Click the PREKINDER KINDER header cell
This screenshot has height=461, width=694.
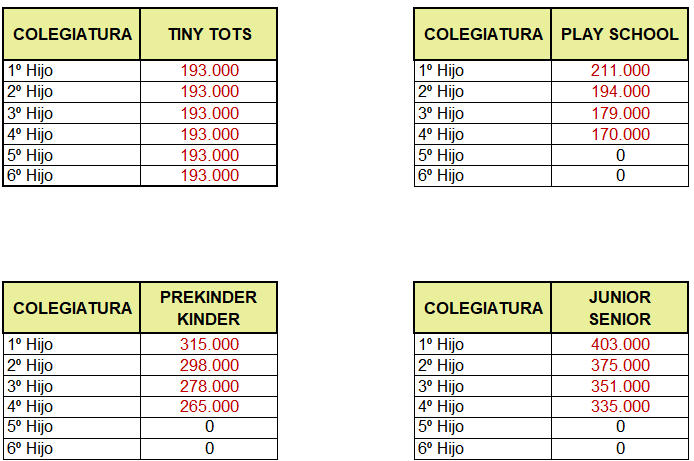(x=209, y=308)
